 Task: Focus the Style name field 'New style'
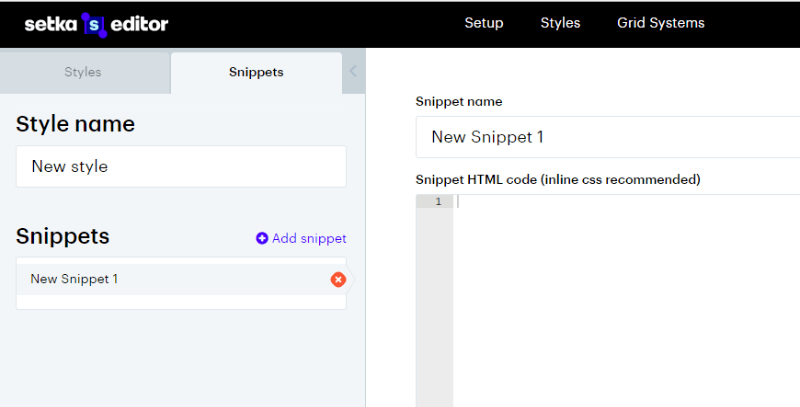[x=181, y=166]
